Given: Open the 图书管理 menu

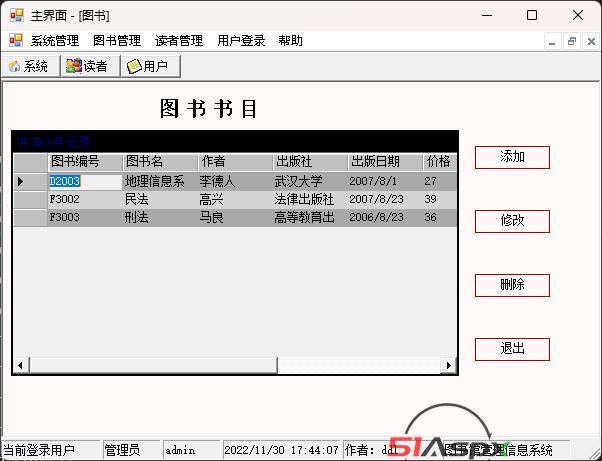Looking at the screenshot, I should coord(117,41).
